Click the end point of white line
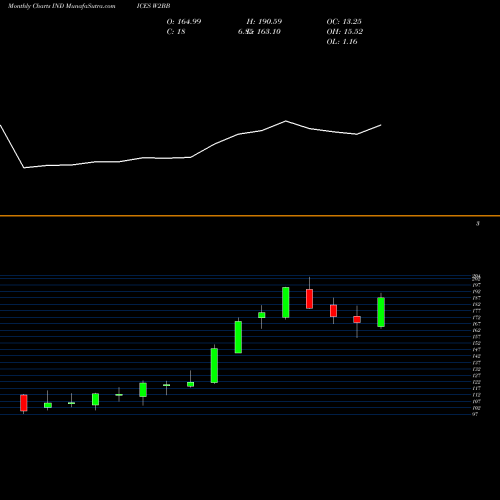500x500 pixels. (x=381, y=125)
